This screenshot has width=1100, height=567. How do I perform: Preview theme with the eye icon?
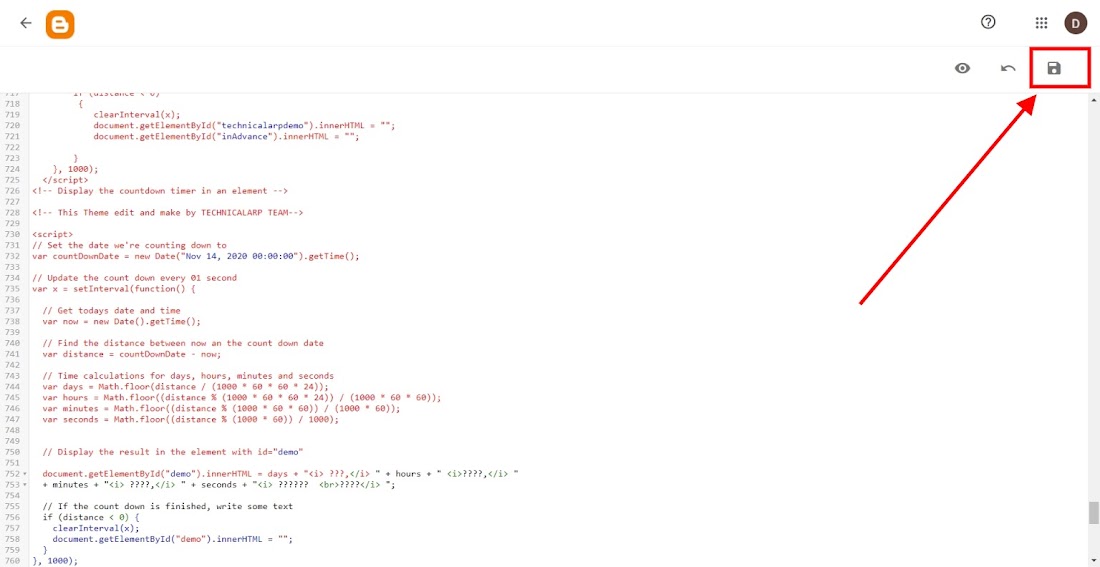[962, 68]
